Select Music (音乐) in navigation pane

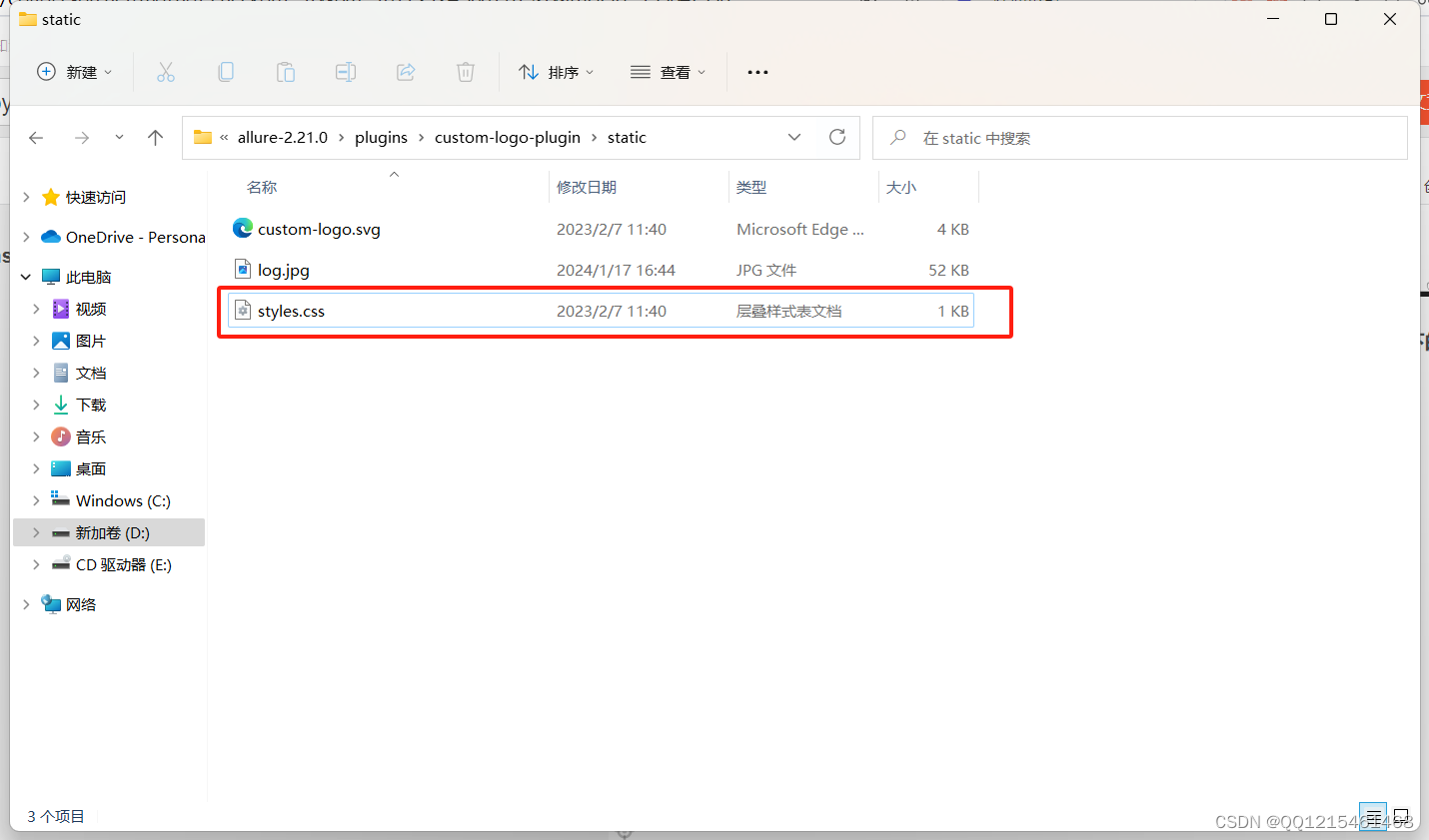click(90, 437)
